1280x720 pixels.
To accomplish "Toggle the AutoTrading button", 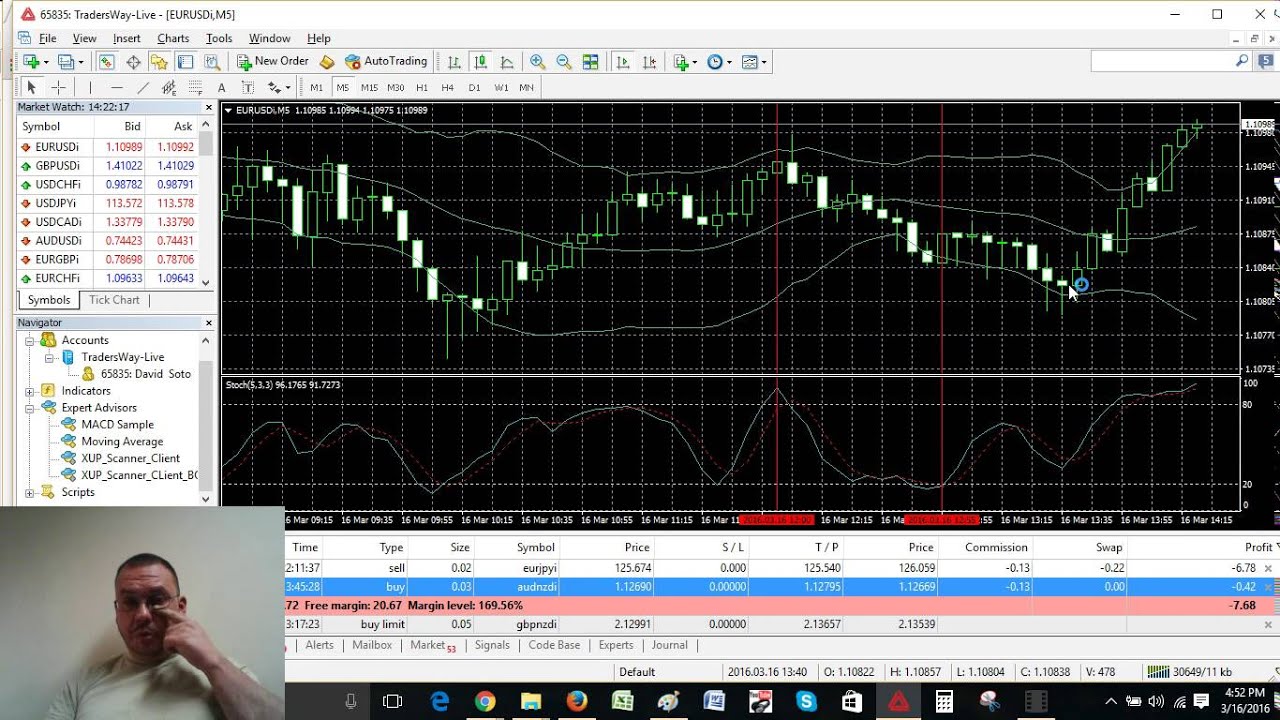I will pos(386,61).
